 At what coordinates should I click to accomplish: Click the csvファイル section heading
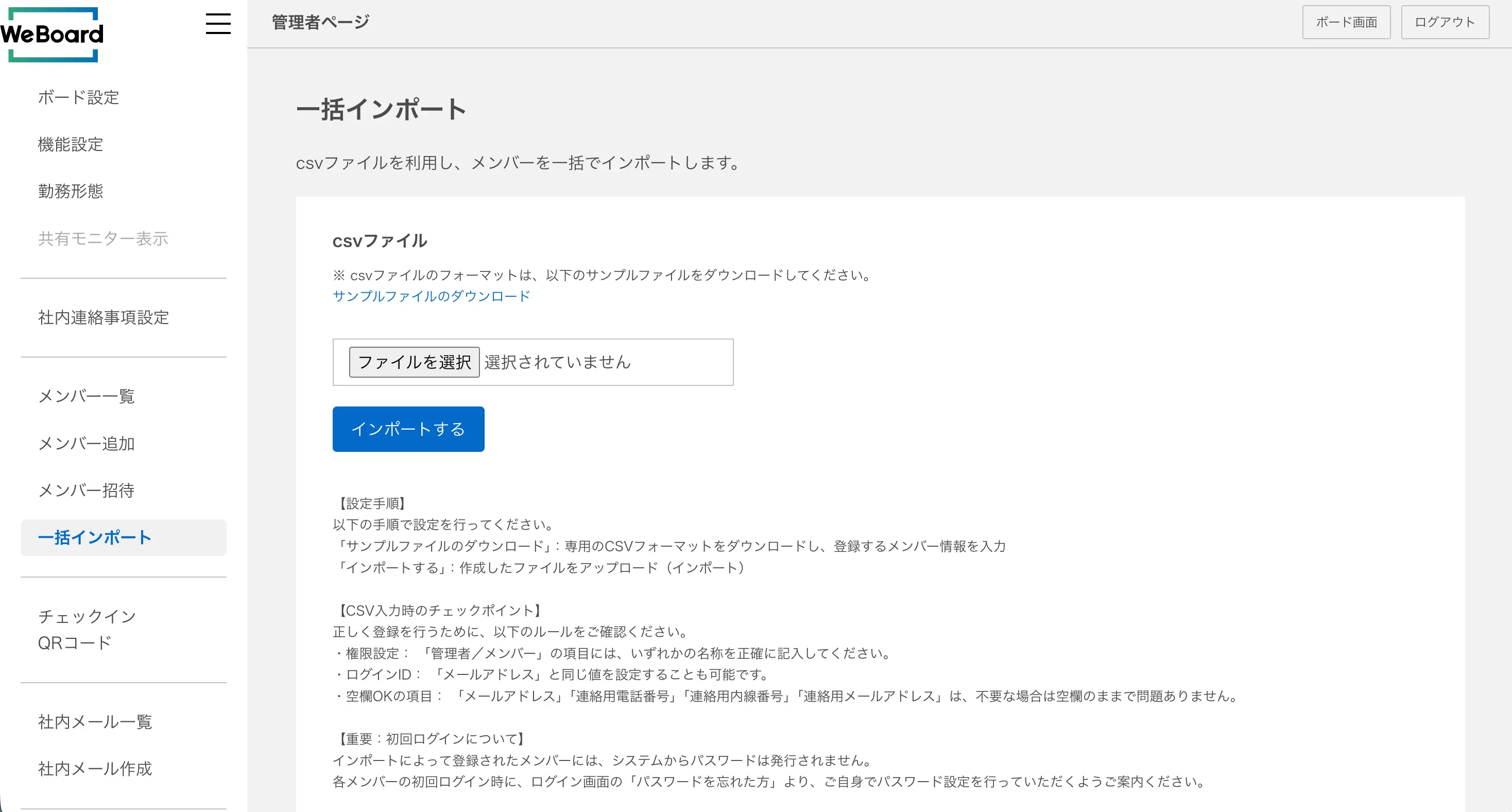point(380,241)
